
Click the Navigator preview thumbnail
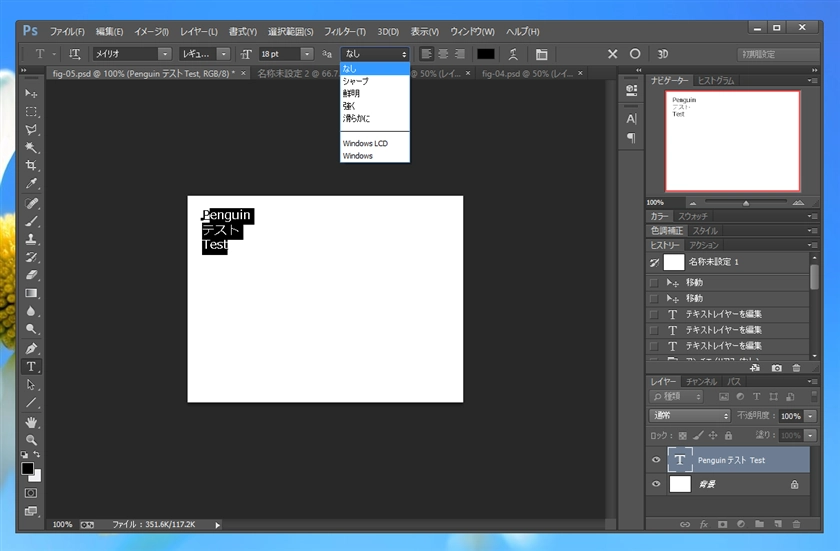[733, 141]
